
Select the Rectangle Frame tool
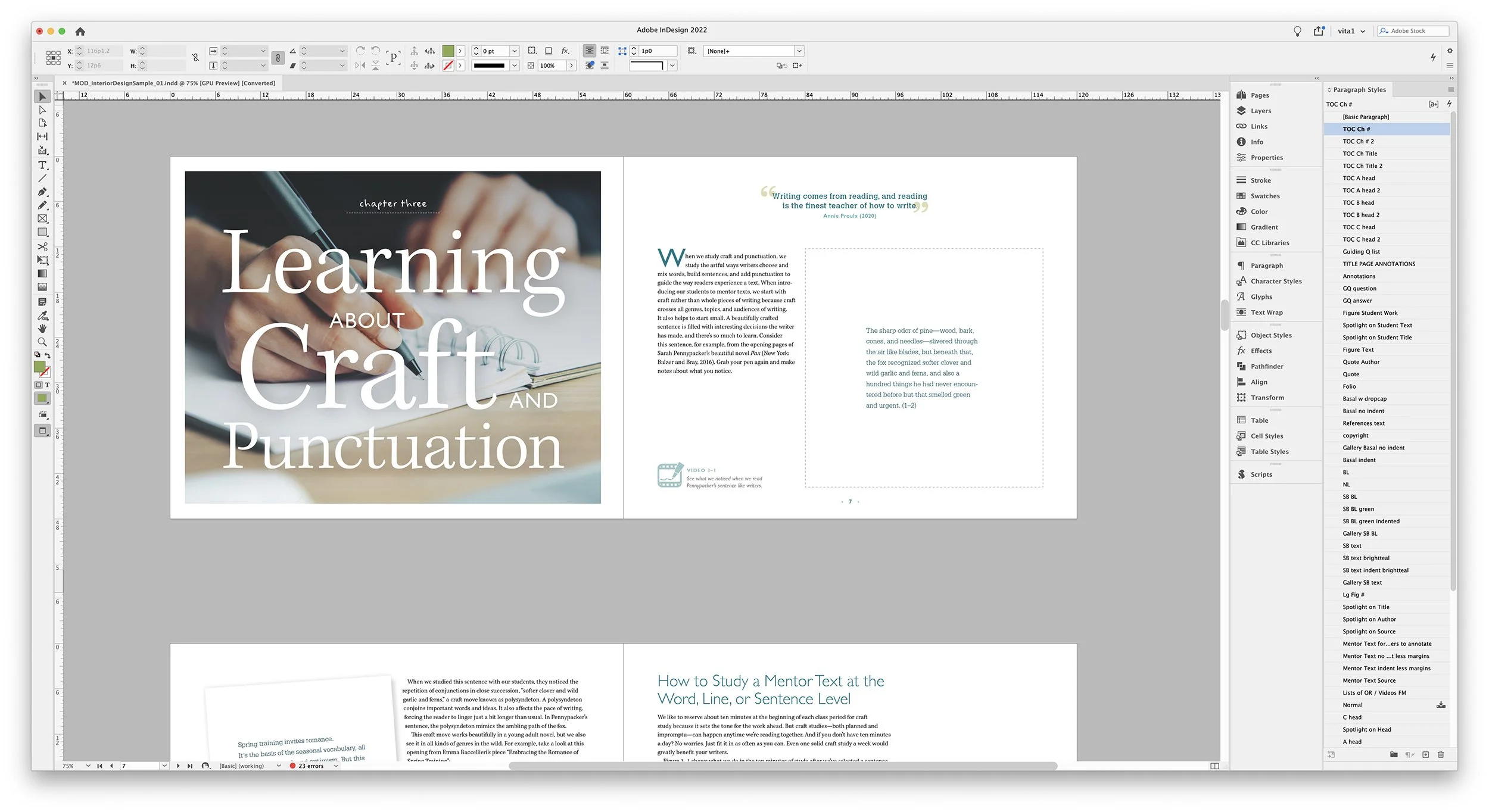[x=42, y=219]
